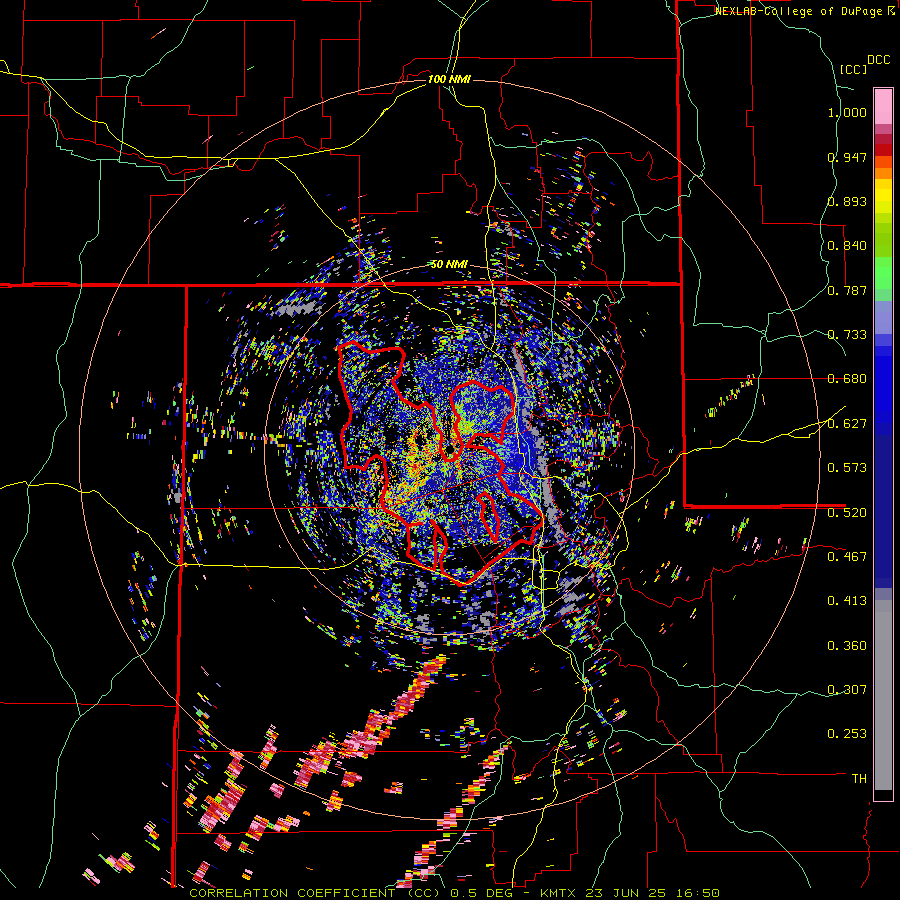Select the 0.947 scale value
Screen dimensions: 900x900
click(847, 157)
